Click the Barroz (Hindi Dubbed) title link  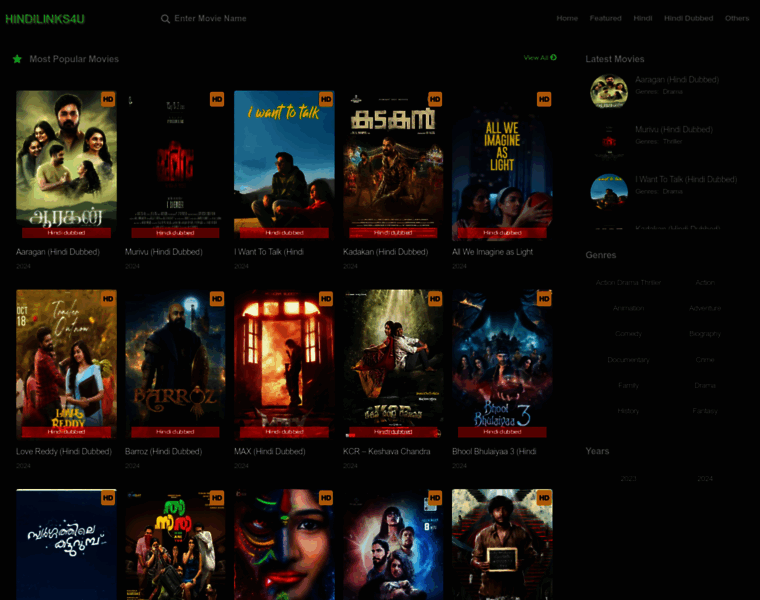tap(163, 451)
